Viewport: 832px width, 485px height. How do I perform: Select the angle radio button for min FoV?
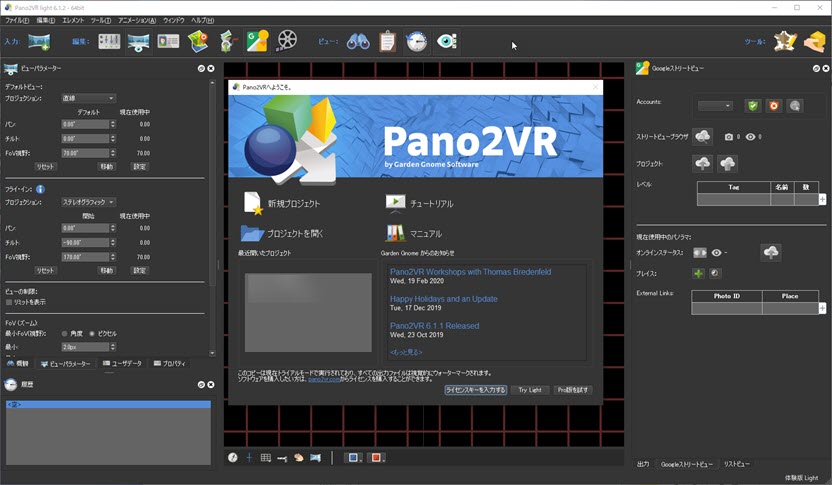[x=64, y=334]
